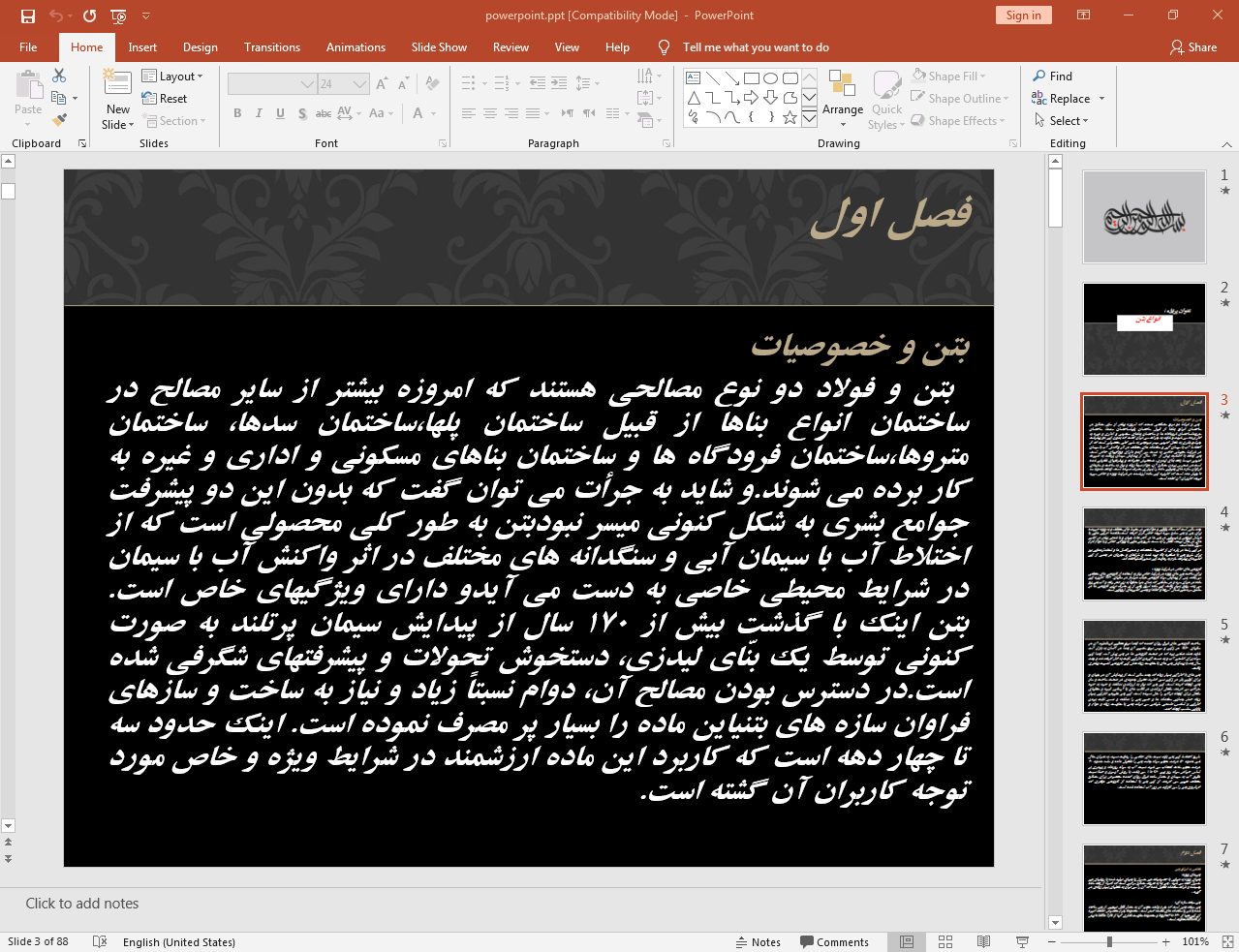Click the Save icon in quick access toolbar
This screenshot has height=952, width=1239.
[28, 15]
